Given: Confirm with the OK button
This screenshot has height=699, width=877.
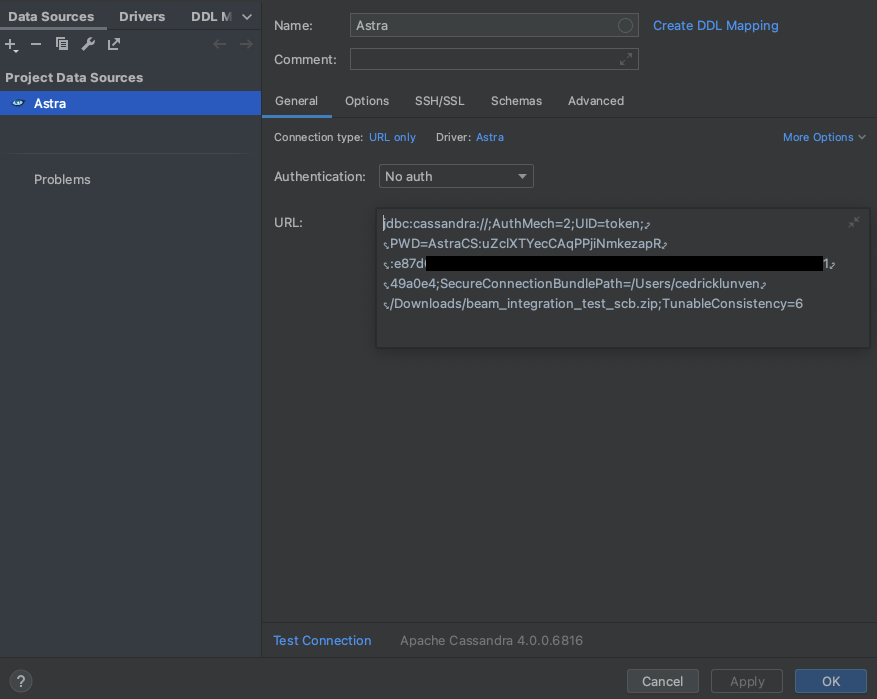Looking at the screenshot, I should [x=831, y=681].
